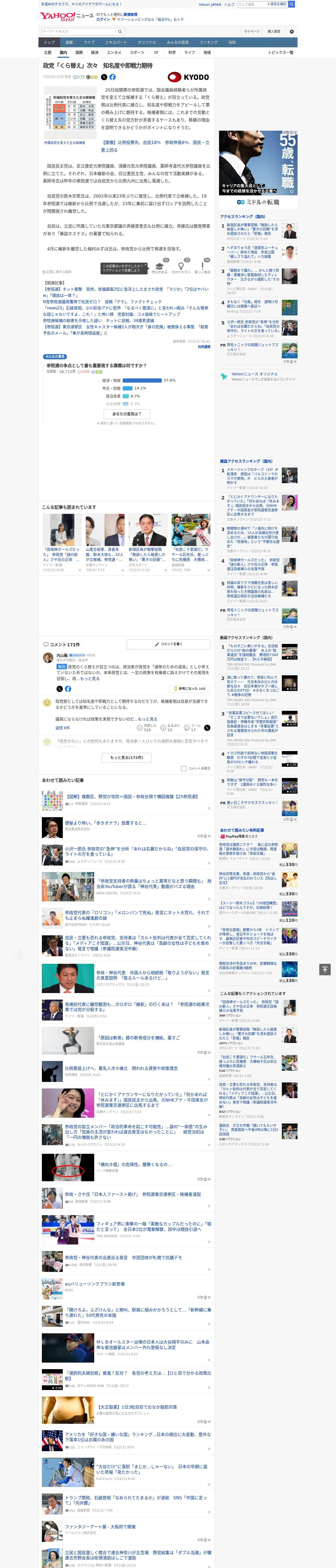Click the 記事に関する報告 report icon link
Viewport: 336px width, 1568px height.
(57, 272)
